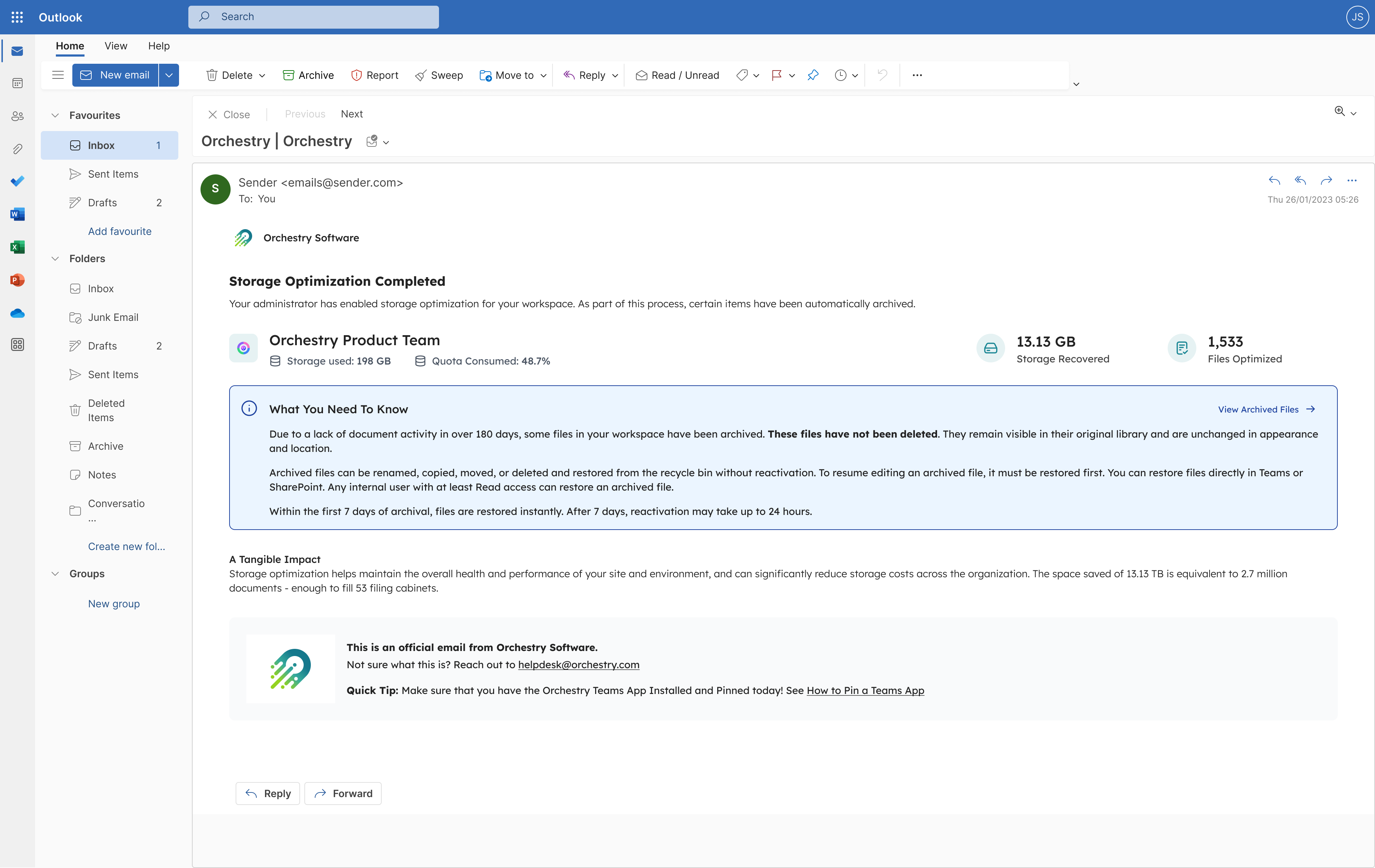Sweep messages from this sender

coord(439,76)
